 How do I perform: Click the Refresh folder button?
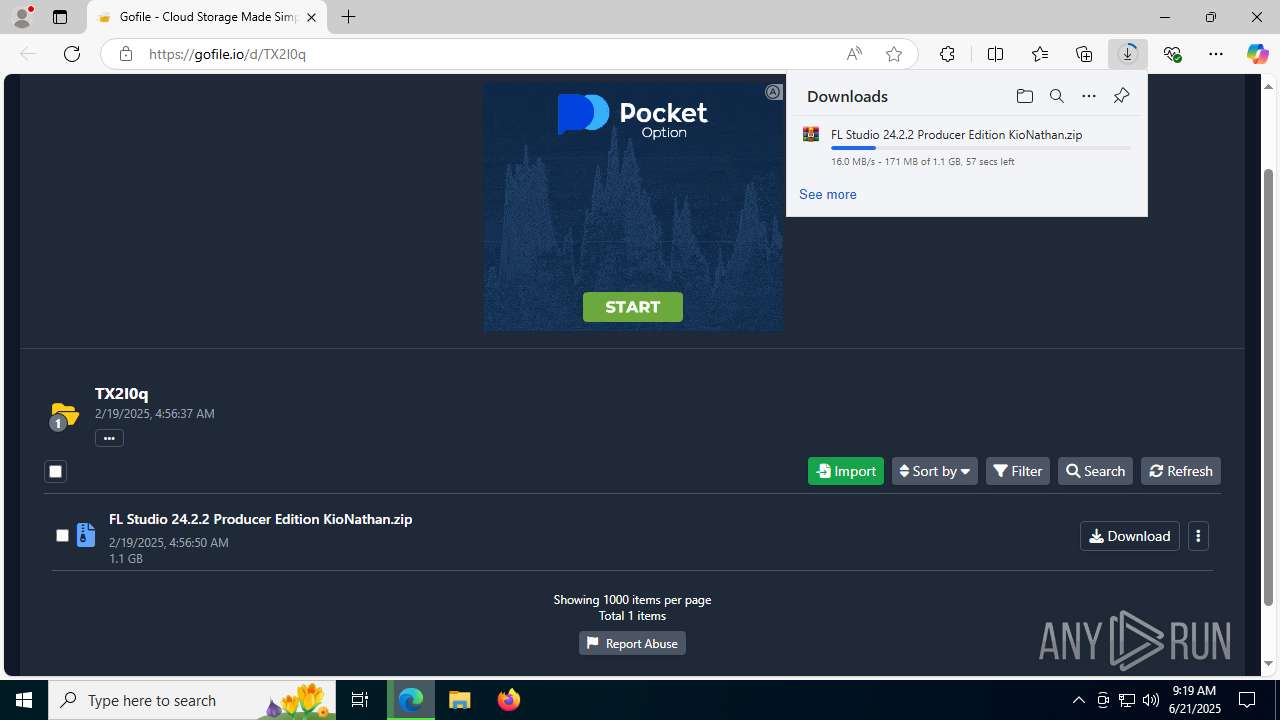pos(1181,471)
